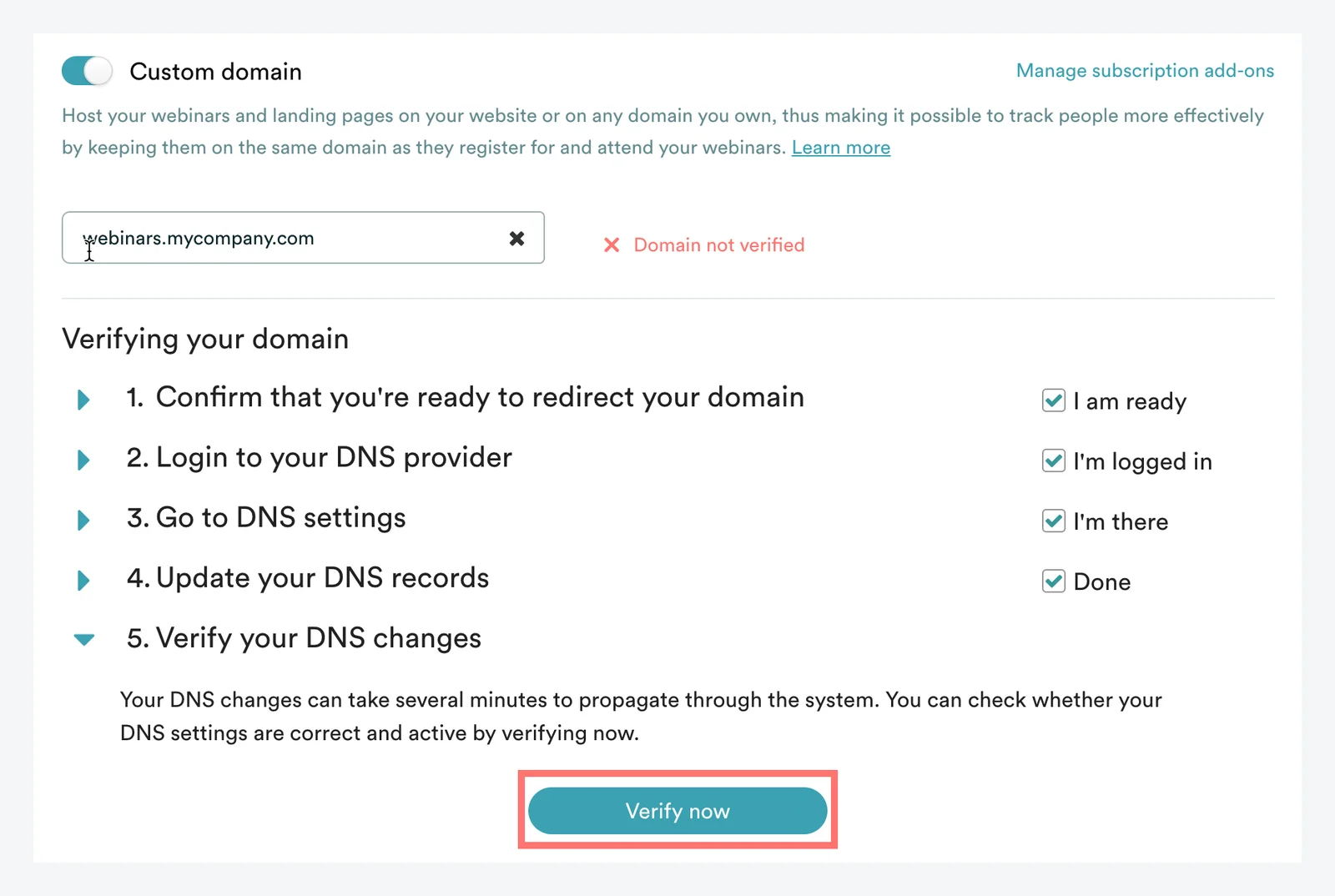Expand Update your DNS records arrow

click(83, 580)
